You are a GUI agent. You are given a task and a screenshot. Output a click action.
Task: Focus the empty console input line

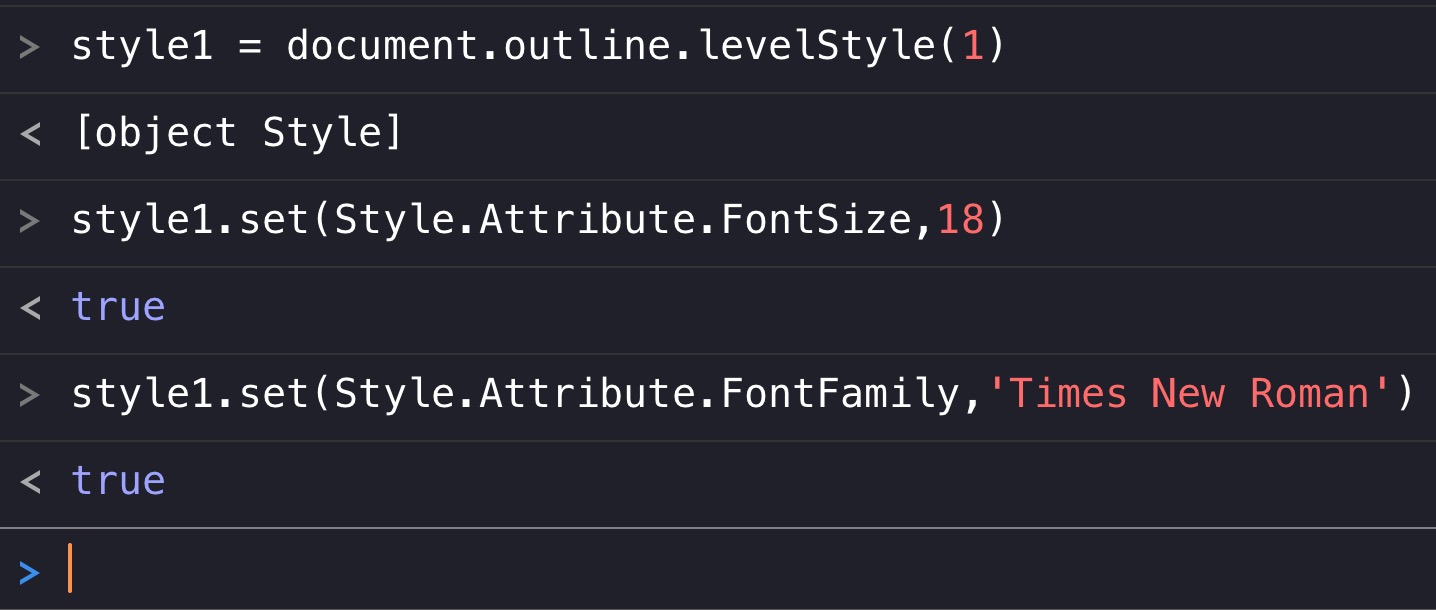pyautogui.click(x=700, y=568)
